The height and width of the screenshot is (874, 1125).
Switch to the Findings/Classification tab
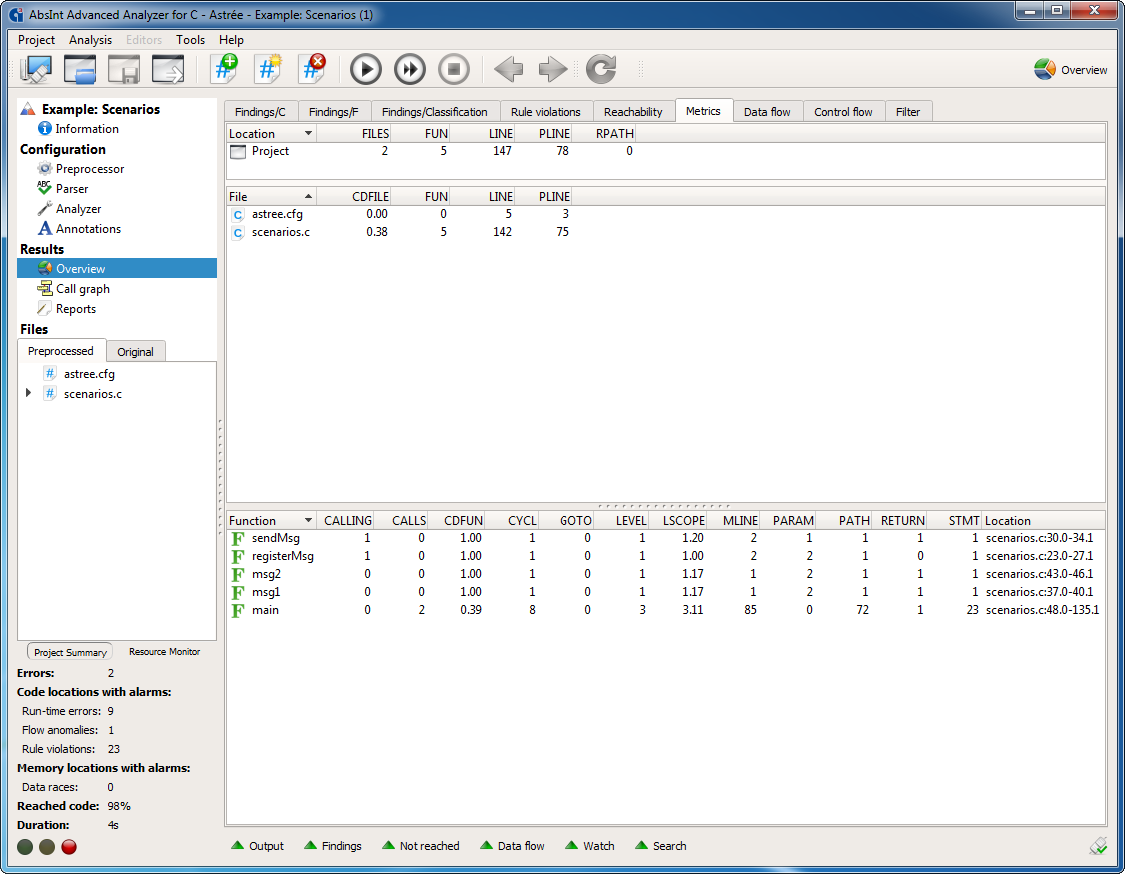435,112
